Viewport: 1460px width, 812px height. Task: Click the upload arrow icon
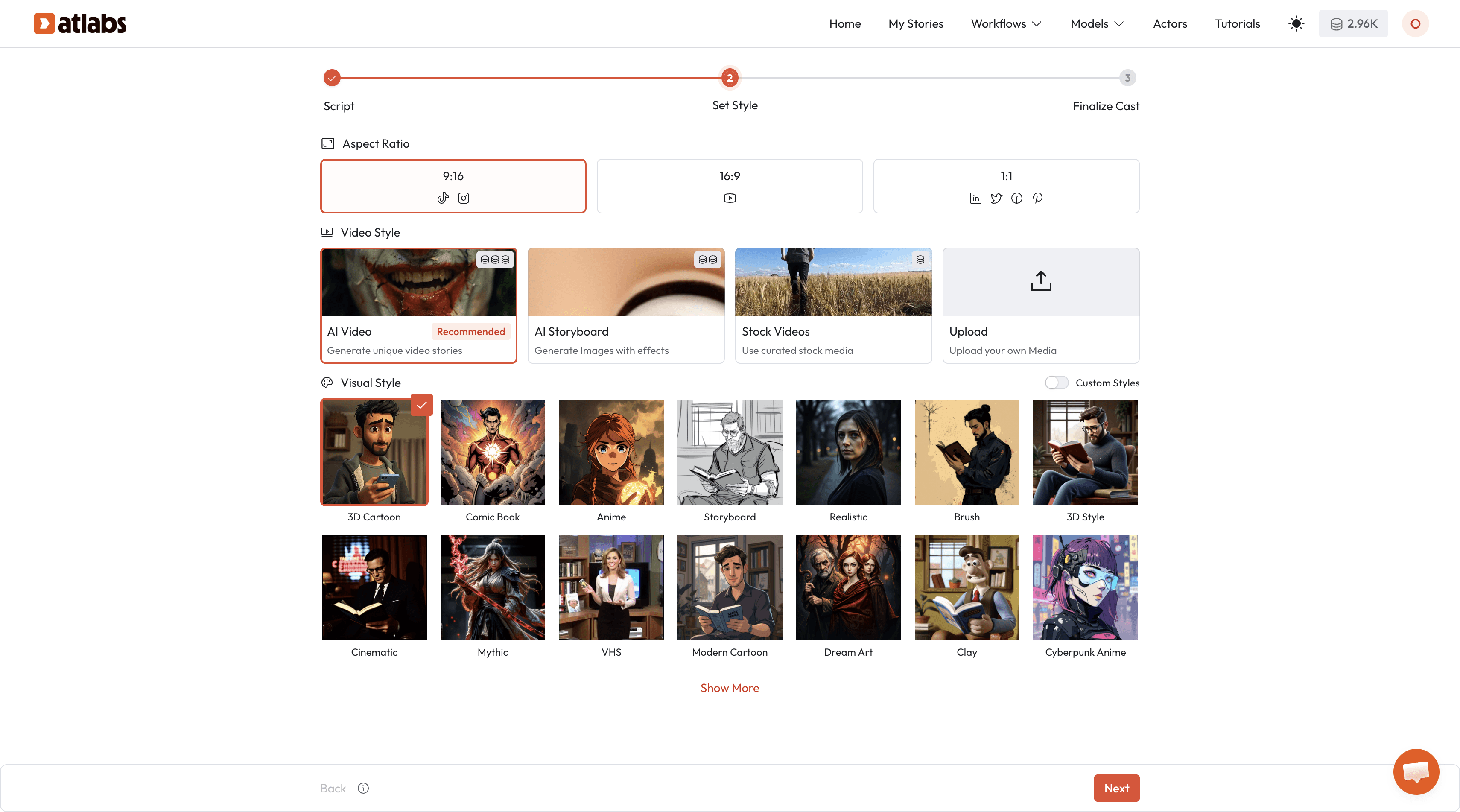pos(1041,281)
